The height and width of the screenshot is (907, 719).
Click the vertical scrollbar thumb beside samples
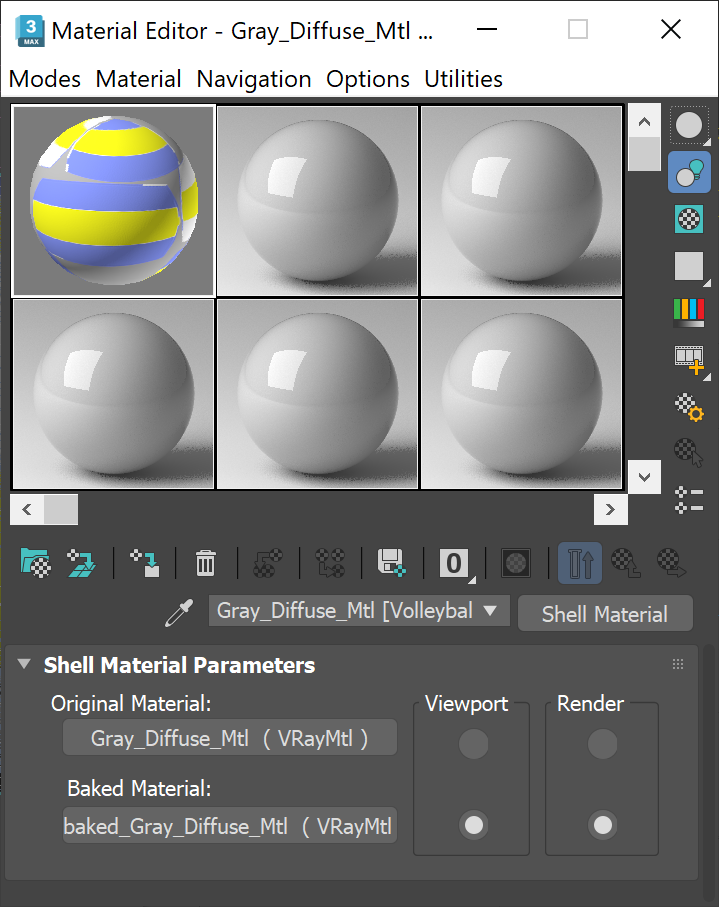644,154
